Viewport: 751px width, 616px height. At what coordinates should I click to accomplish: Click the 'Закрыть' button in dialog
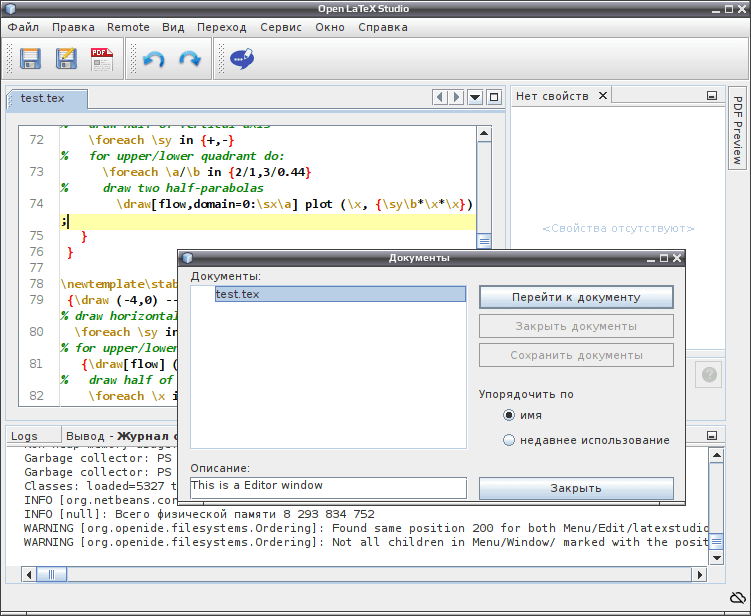(x=576, y=488)
